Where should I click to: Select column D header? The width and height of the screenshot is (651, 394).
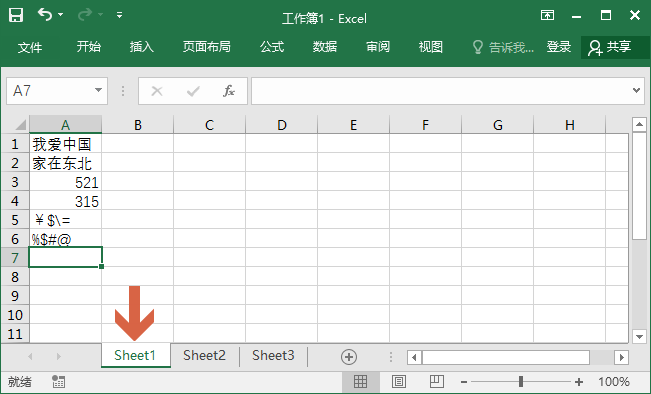click(281, 125)
